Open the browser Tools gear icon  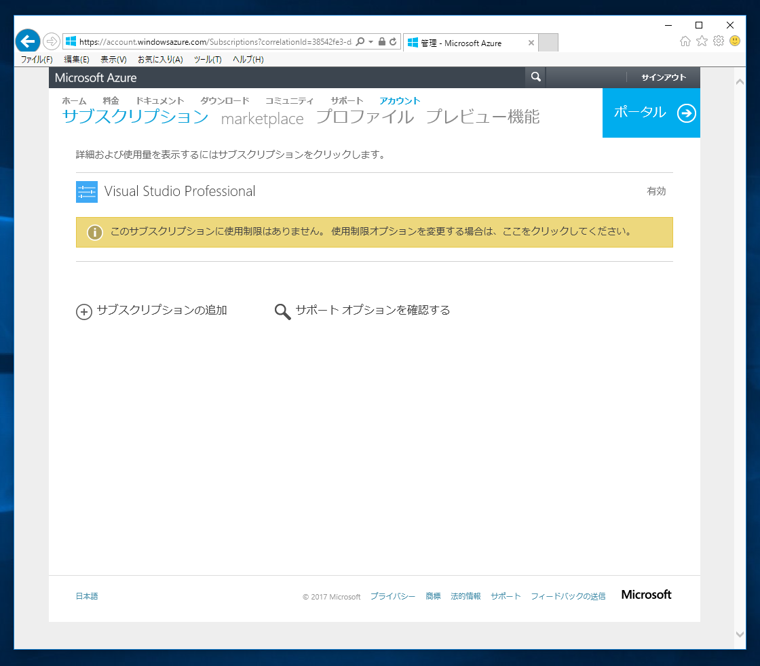pyautogui.click(x=718, y=41)
